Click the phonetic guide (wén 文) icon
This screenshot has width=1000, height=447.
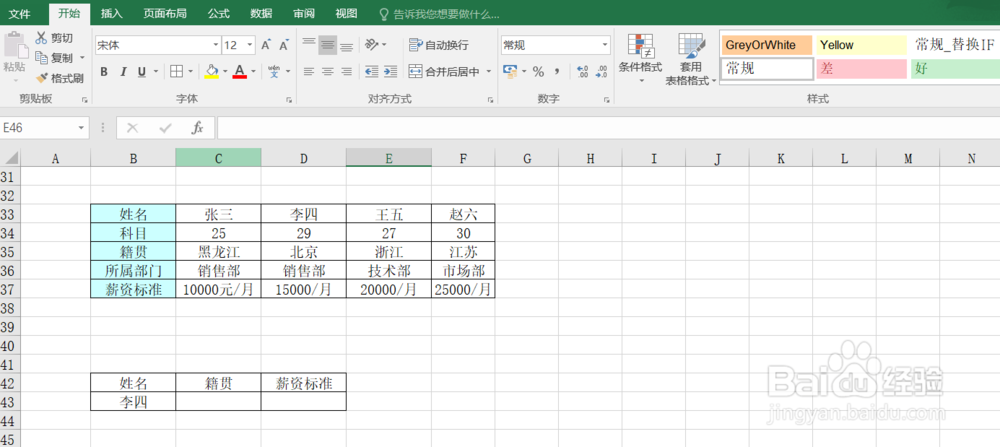274,71
